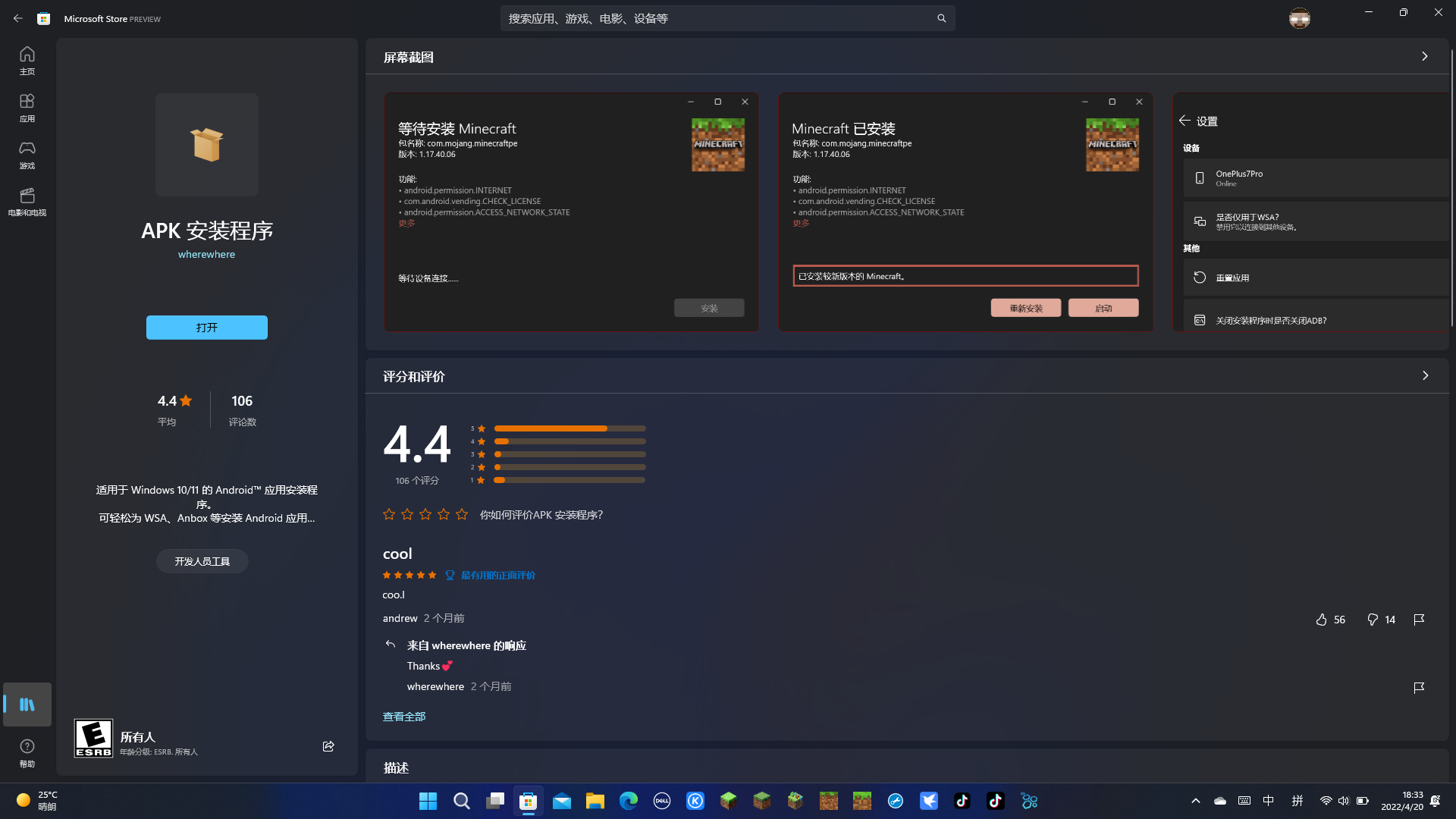Screen dimensions: 1456x819
Task: Click the 106 评论数 count
Action: pyautogui.click(x=243, y=409)
